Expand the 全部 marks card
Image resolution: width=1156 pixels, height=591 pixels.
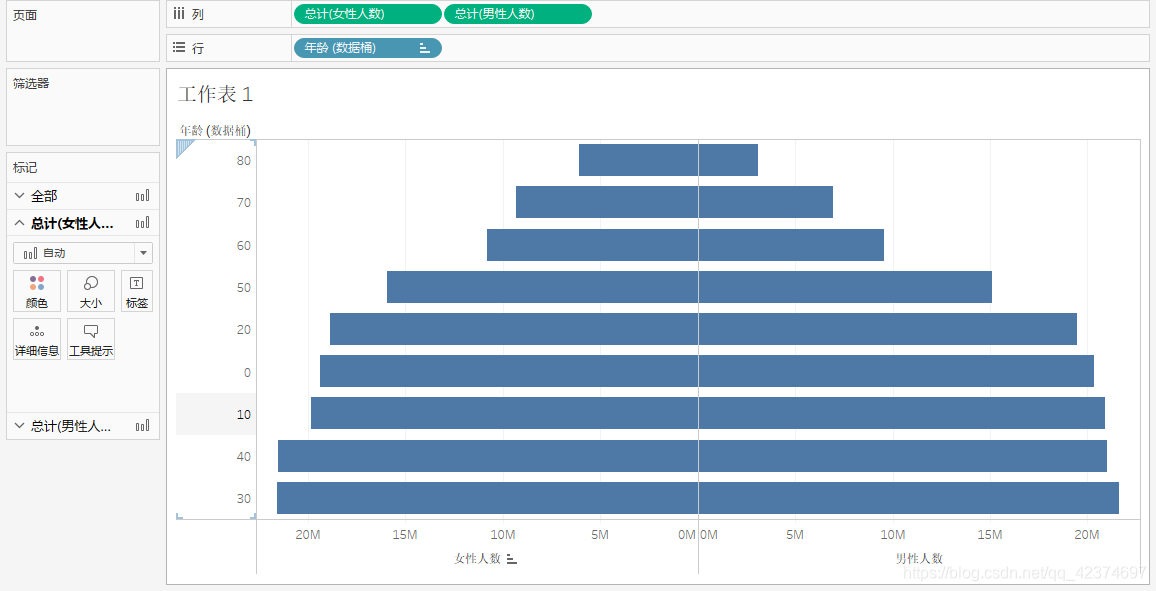pyautogui.click(x=20, y=196)
